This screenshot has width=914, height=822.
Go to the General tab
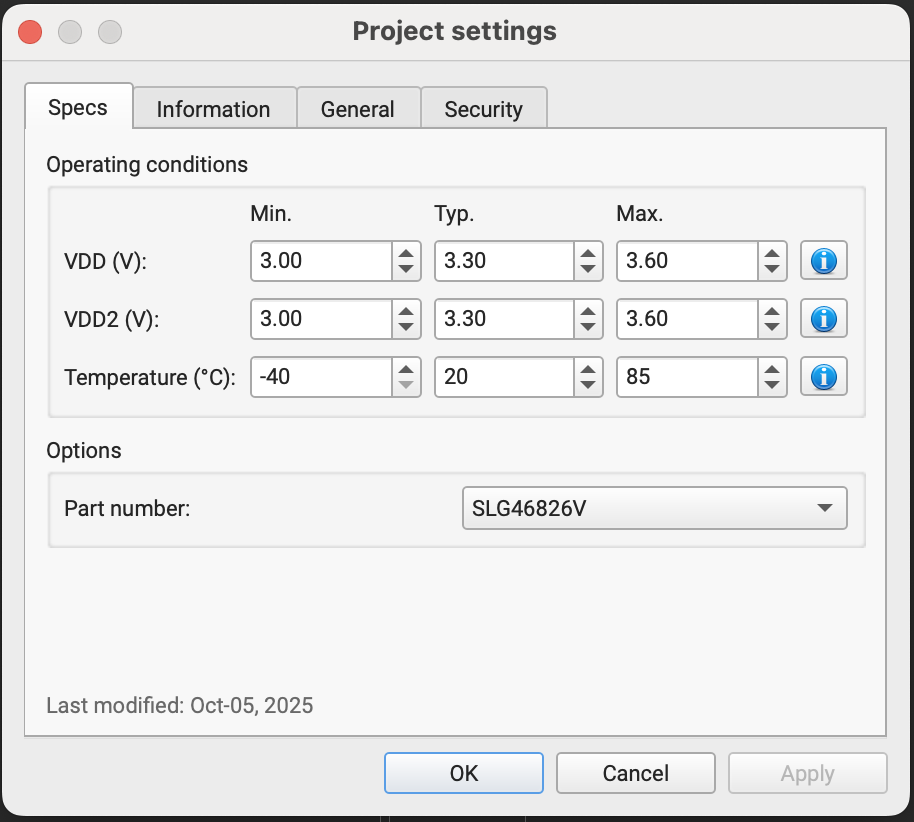(358, 108)
